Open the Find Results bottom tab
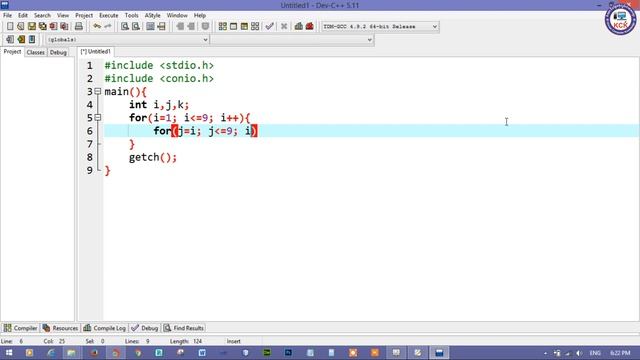640x360 pixels. [184, 328]
